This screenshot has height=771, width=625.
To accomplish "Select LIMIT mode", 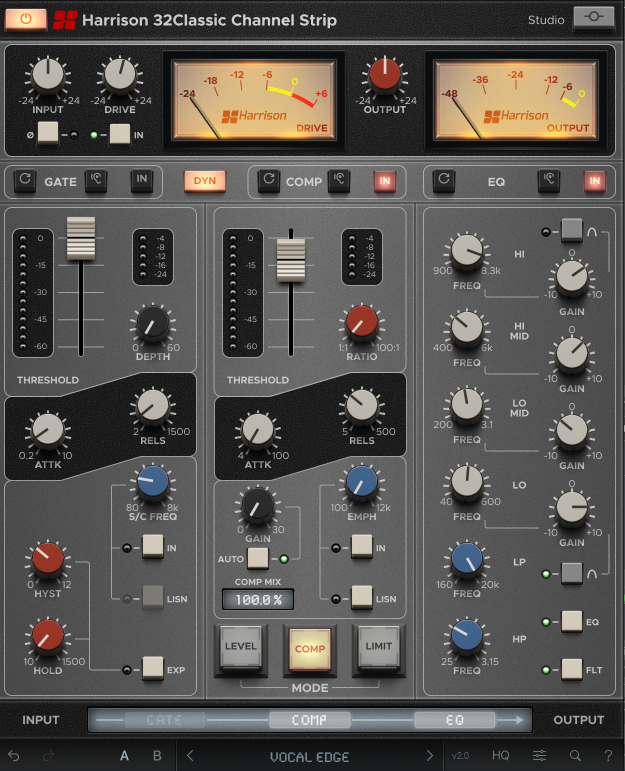I will tap(379, 648).
